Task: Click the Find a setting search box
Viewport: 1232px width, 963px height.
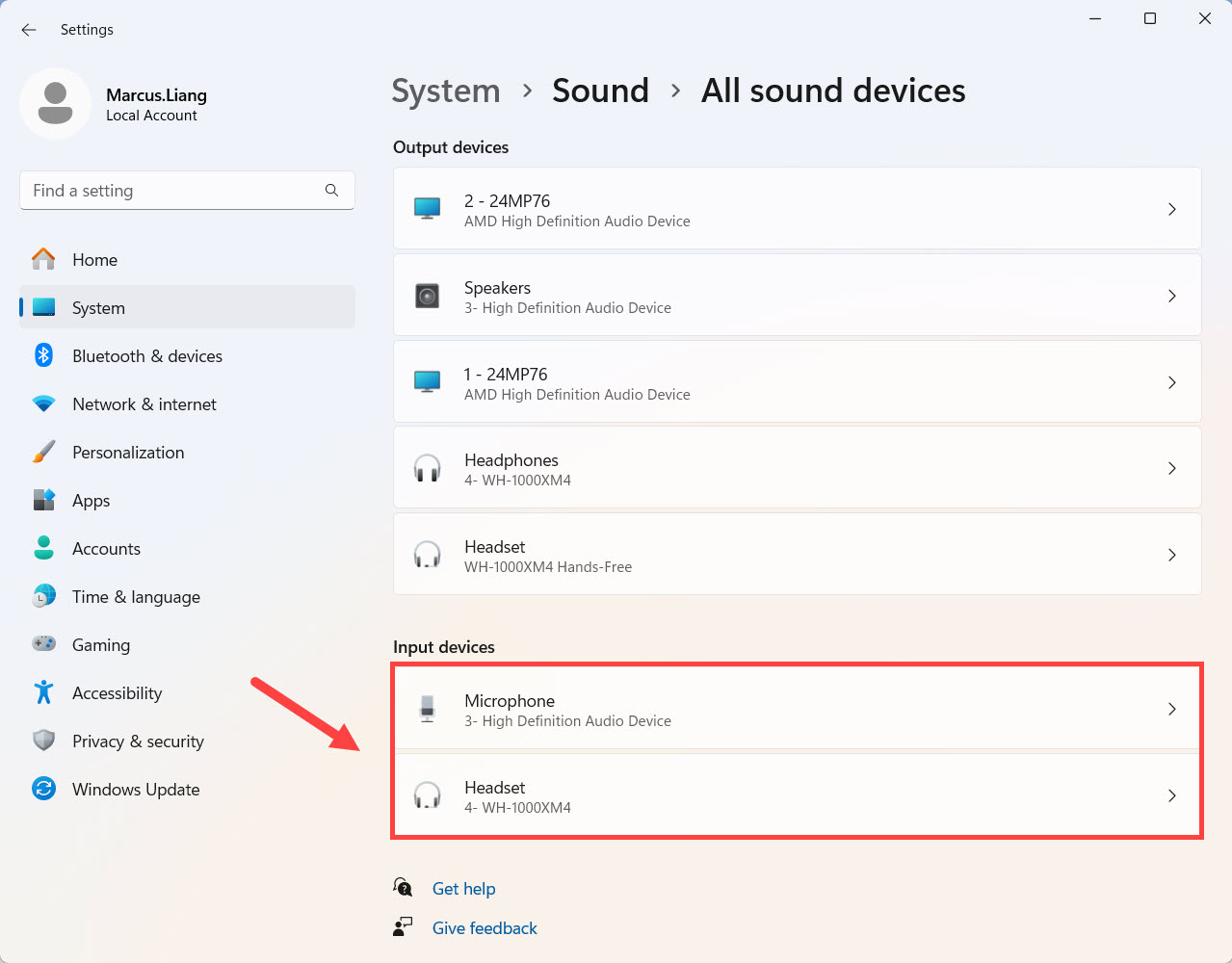Action: coord(173,191)
